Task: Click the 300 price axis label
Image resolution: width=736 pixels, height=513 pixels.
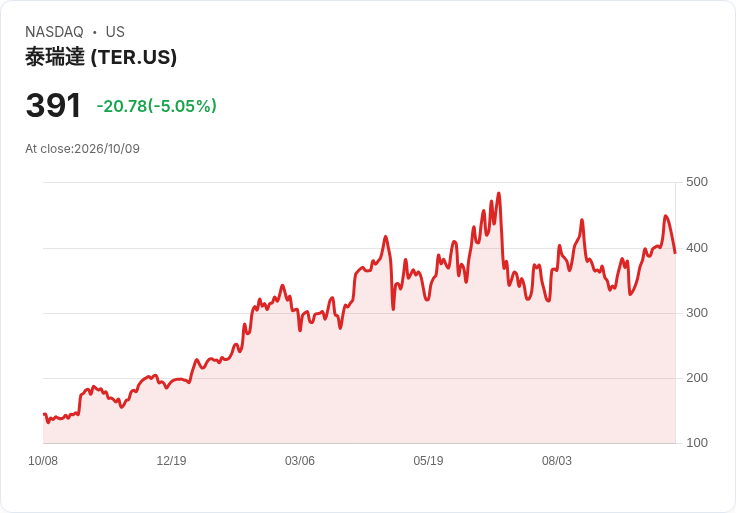Action: click(x=697, y=313)
